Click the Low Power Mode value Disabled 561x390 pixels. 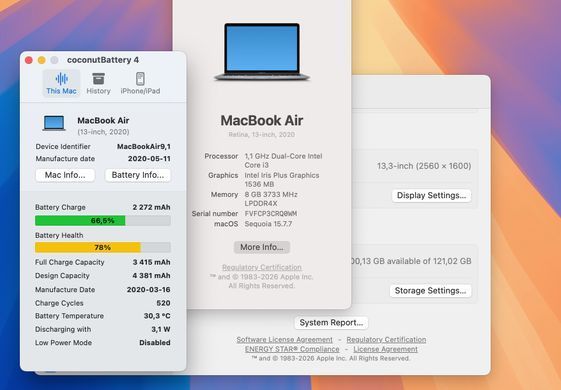pos(155,343)
